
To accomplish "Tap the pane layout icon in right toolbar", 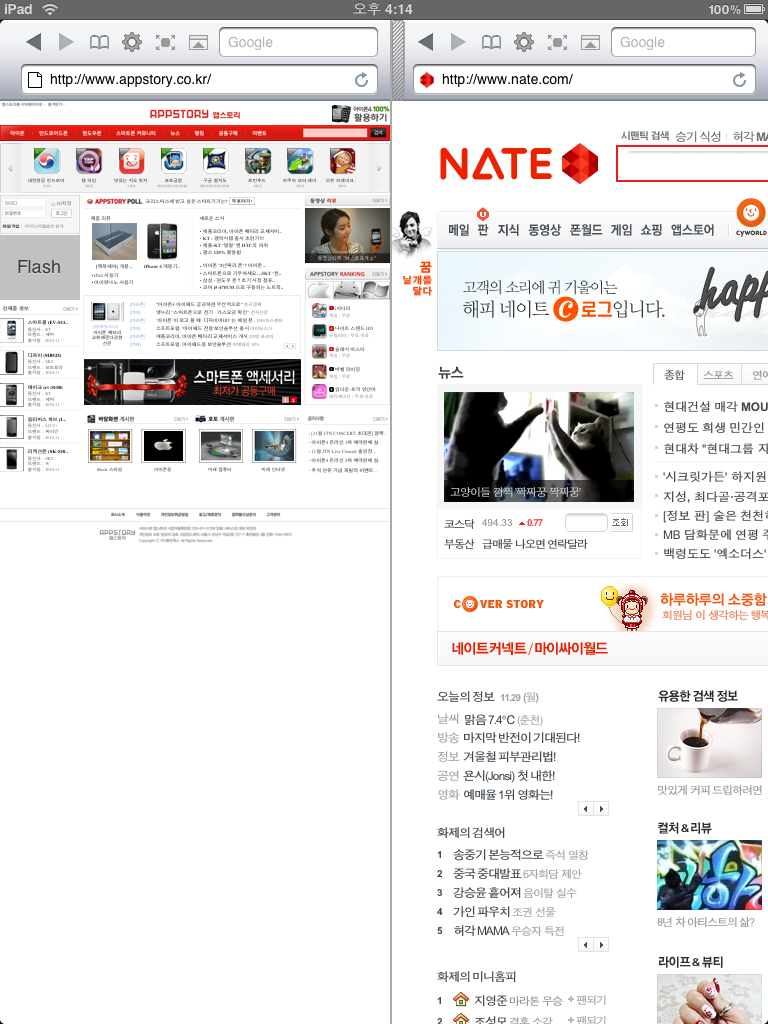I will pos(590,42).
